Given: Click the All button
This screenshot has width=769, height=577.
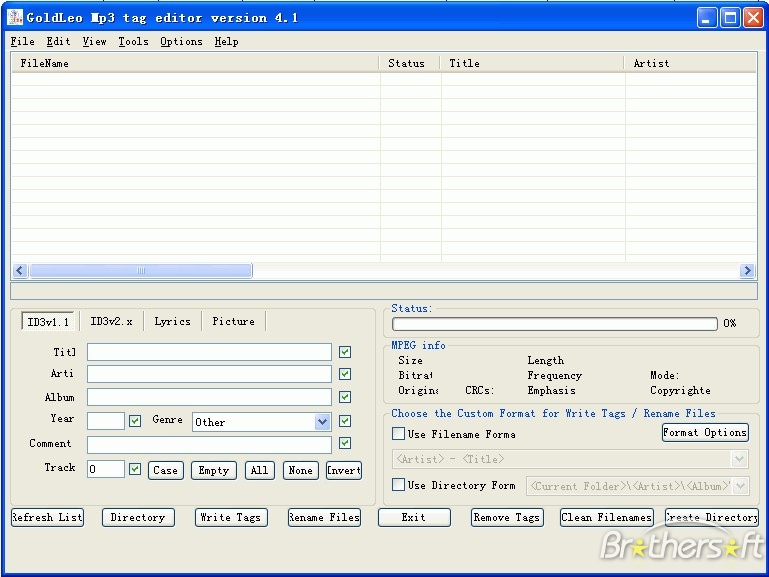Looking at the screenshot, I should 259,470.
